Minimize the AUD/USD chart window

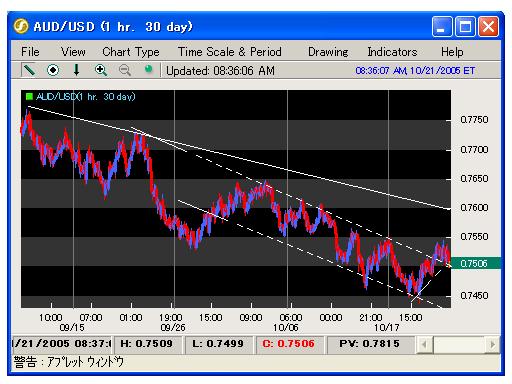pyautogui.click(x=442, y=26)
